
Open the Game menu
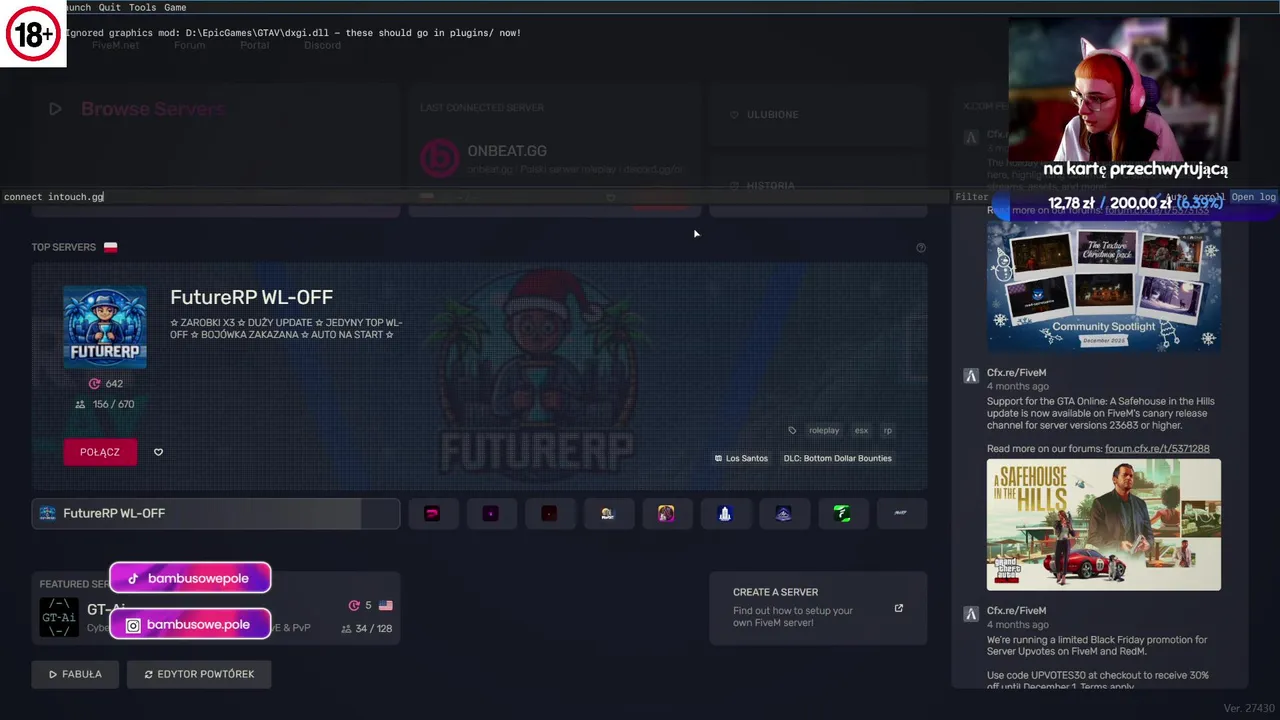click(175, 7)
